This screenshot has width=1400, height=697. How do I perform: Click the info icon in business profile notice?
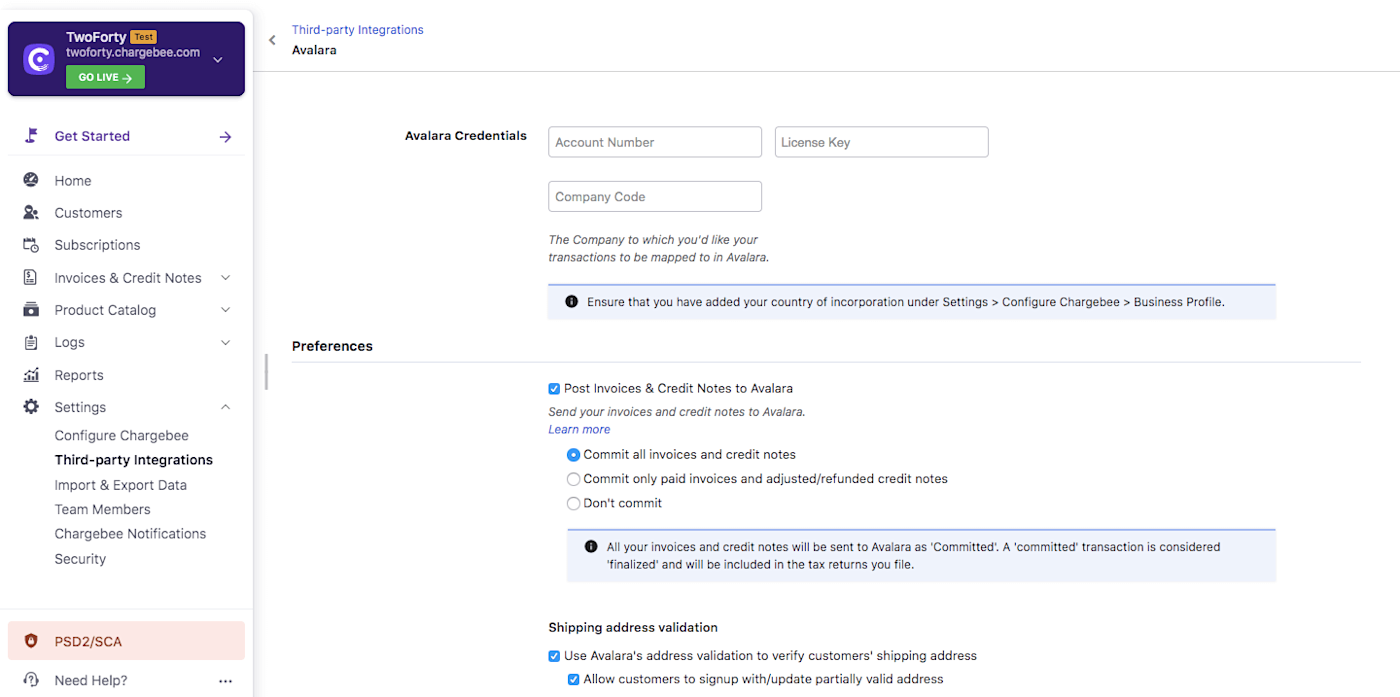coord(571,301)
